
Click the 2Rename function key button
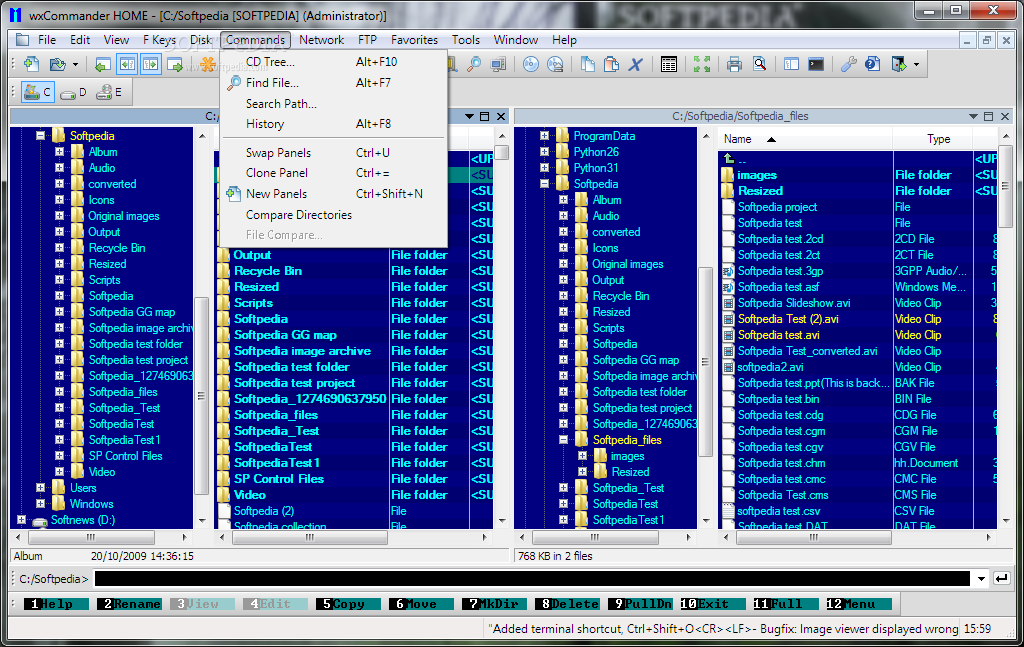click(129, 604)
